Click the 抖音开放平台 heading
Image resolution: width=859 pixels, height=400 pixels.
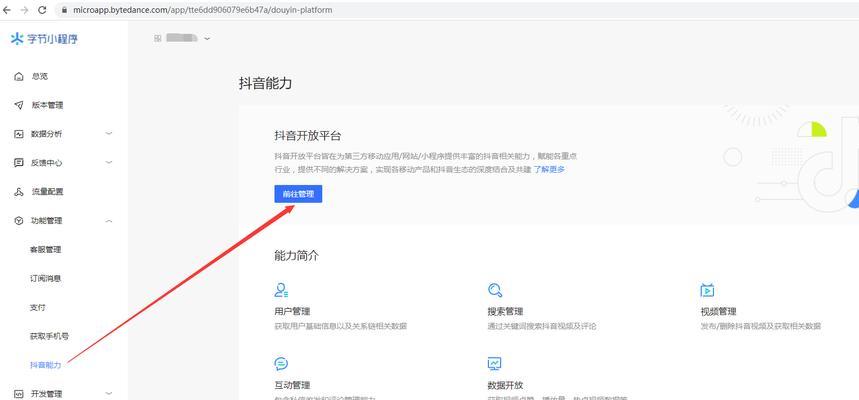pyautogui.click(x=307, y=136)
